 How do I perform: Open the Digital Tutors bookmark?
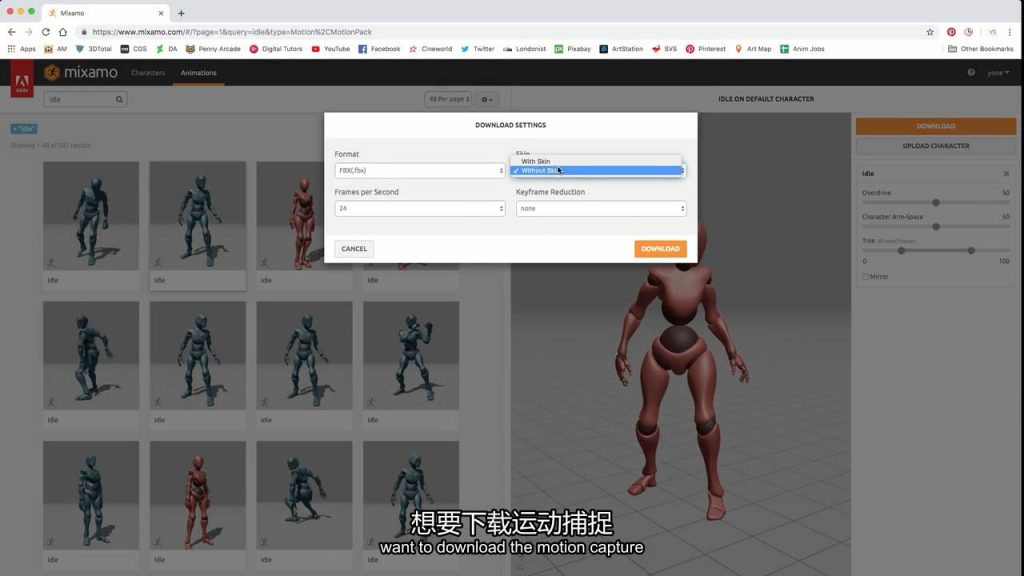276,49
